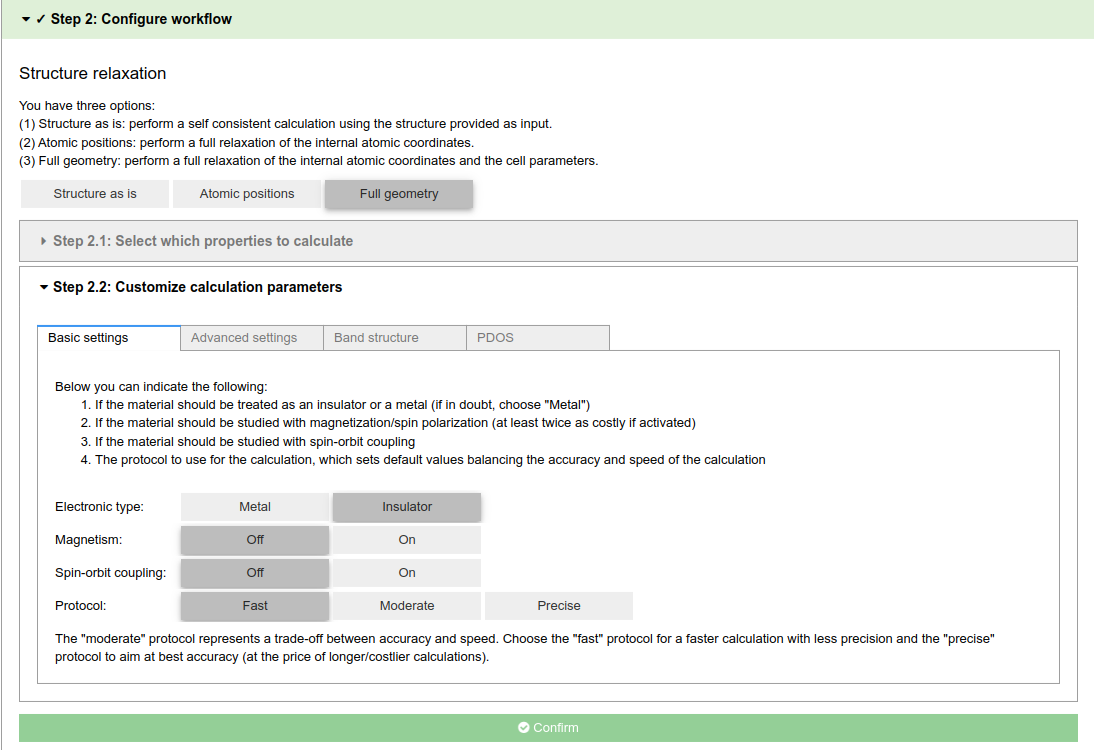The image size is (1094, 750).
Task: Switch to the PDOS tab
Action: click(494, 337)
